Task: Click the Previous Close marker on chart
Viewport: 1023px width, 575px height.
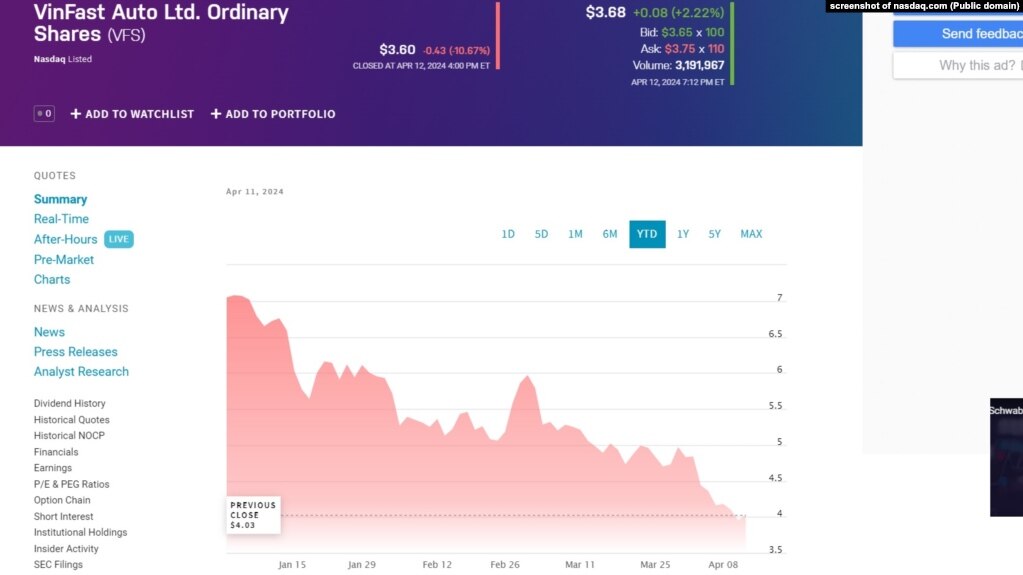Action: click(x=252, y=515)
